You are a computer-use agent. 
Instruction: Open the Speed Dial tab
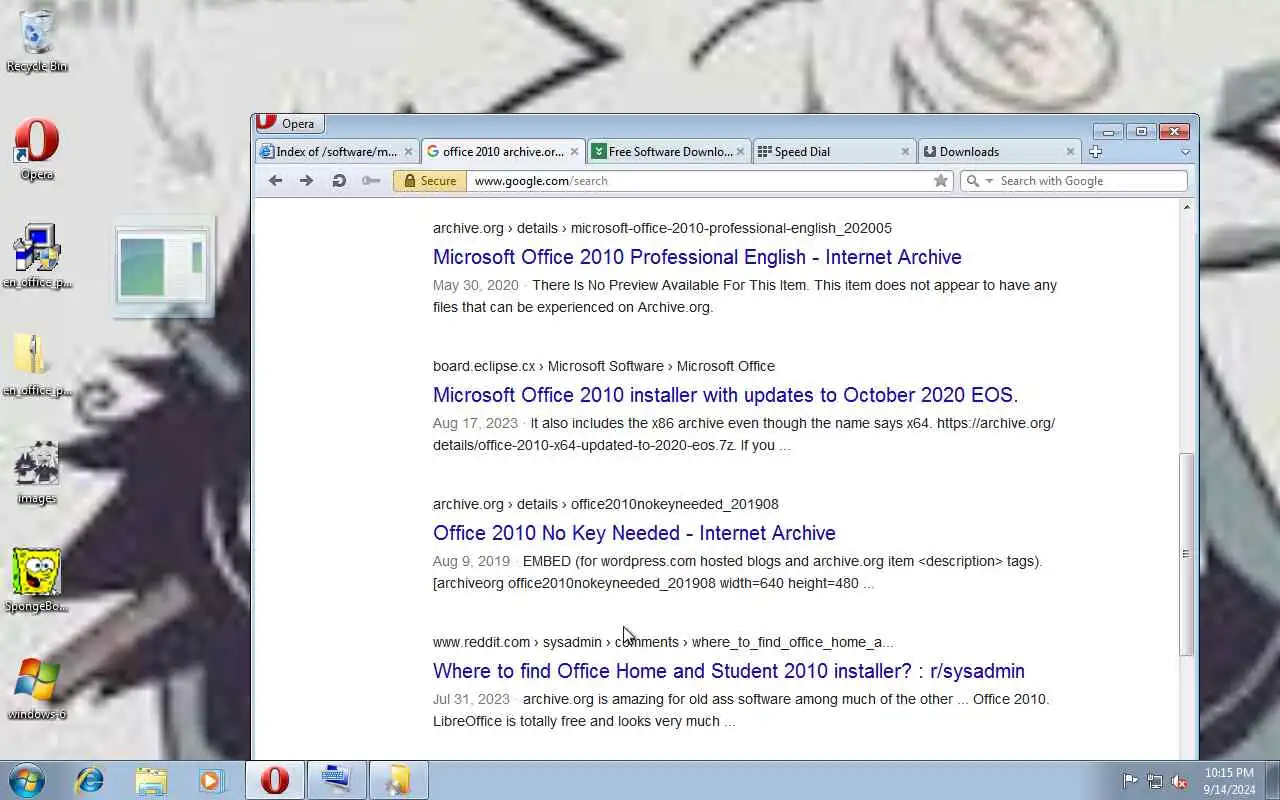coord(834,152)
